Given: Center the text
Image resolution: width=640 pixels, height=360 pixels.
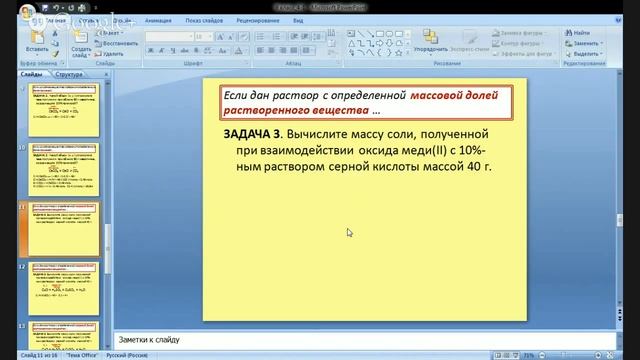Looking at the screenshot, I should coord(271,51).
